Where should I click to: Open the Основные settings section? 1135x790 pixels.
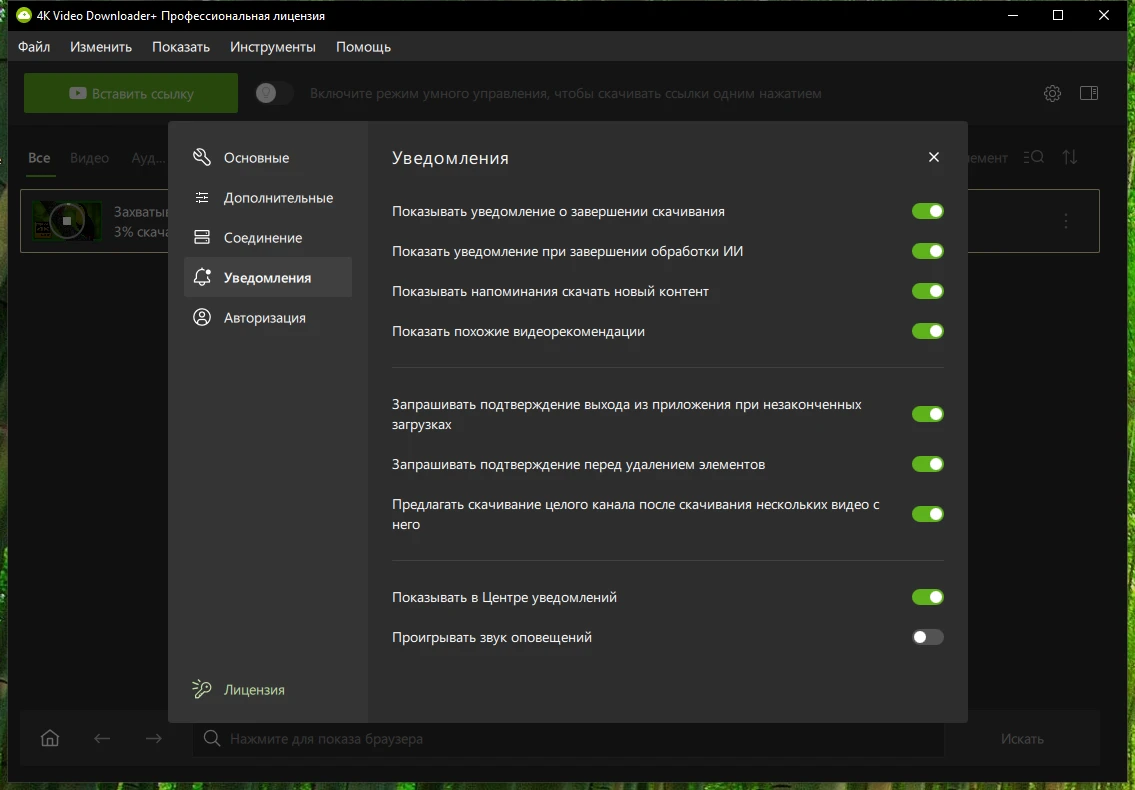pyautogui.click(x=256, y=158)
